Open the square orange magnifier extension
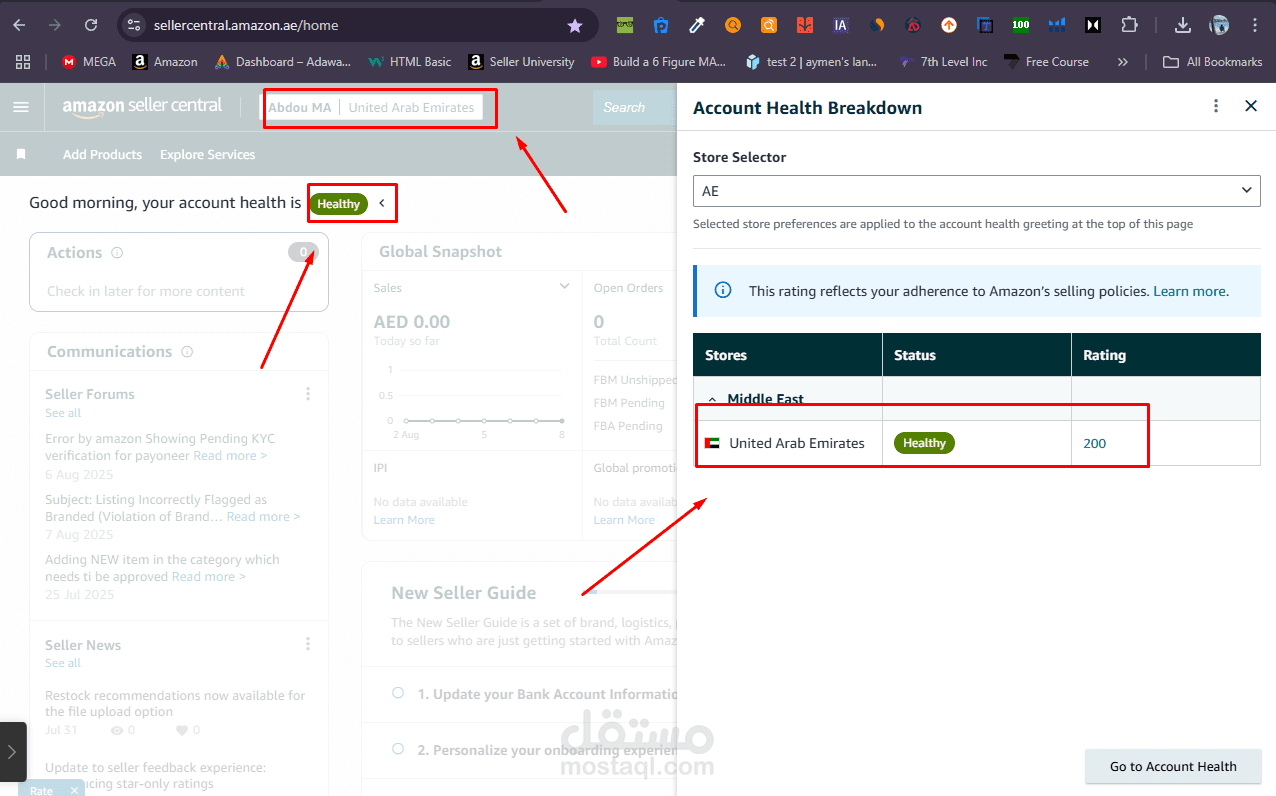This screenshot has height=796, width=1276. tap(769, 25)
